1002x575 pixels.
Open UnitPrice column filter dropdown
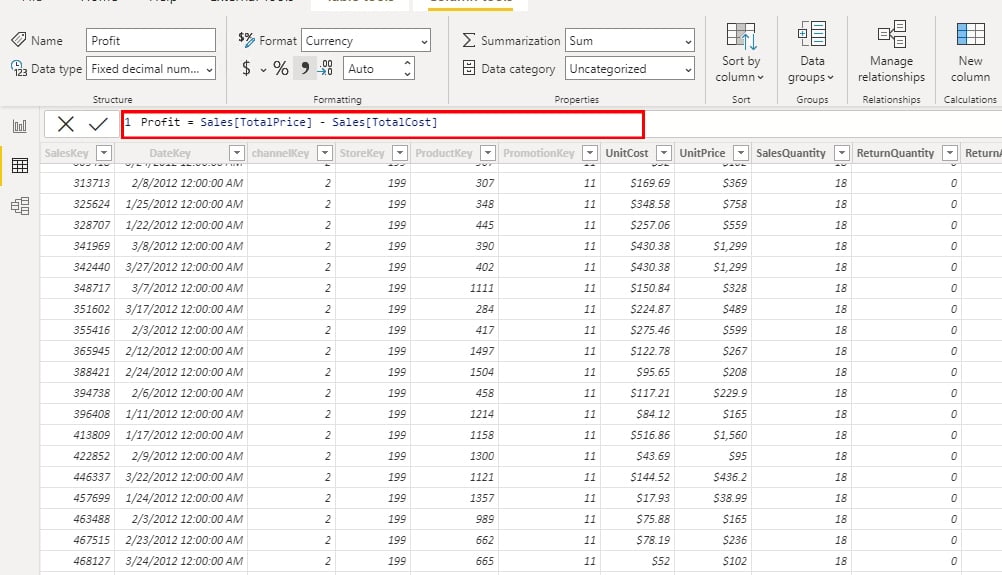tap(741, 153)
